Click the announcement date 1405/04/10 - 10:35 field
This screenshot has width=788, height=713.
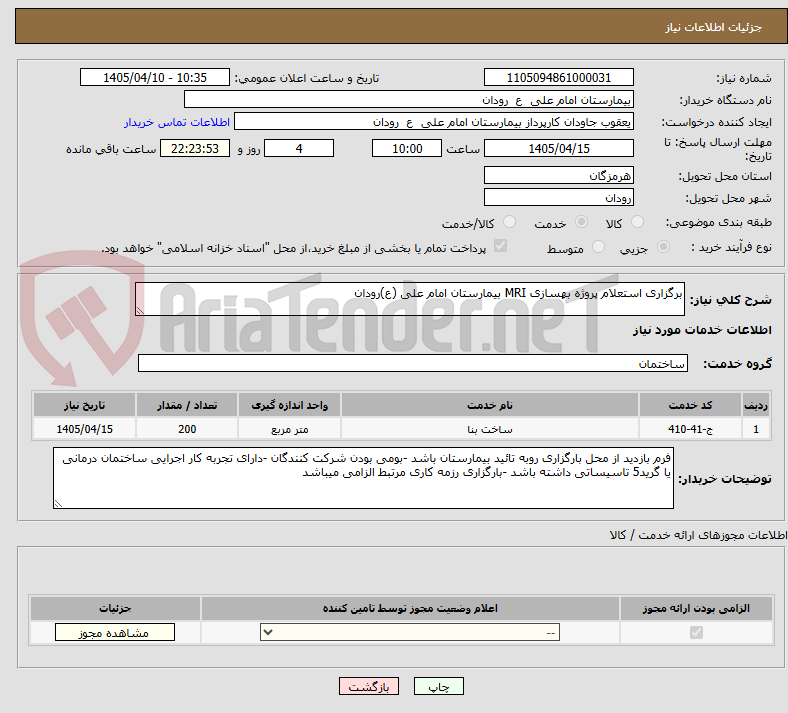pos(155,77)
